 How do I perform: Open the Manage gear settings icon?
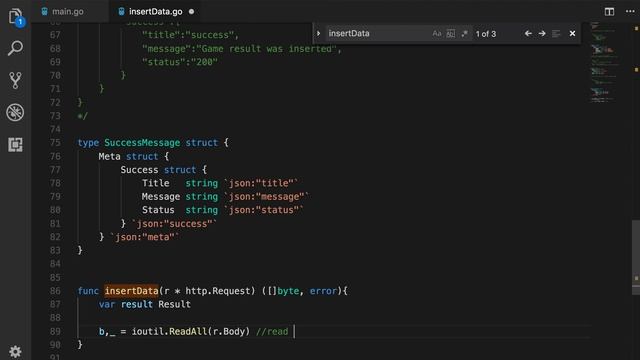tap(16, 351)
